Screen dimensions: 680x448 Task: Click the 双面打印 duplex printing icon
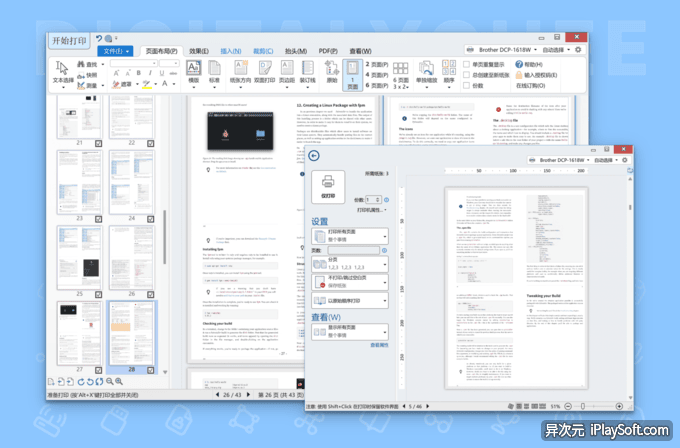[x=265, y=68]
